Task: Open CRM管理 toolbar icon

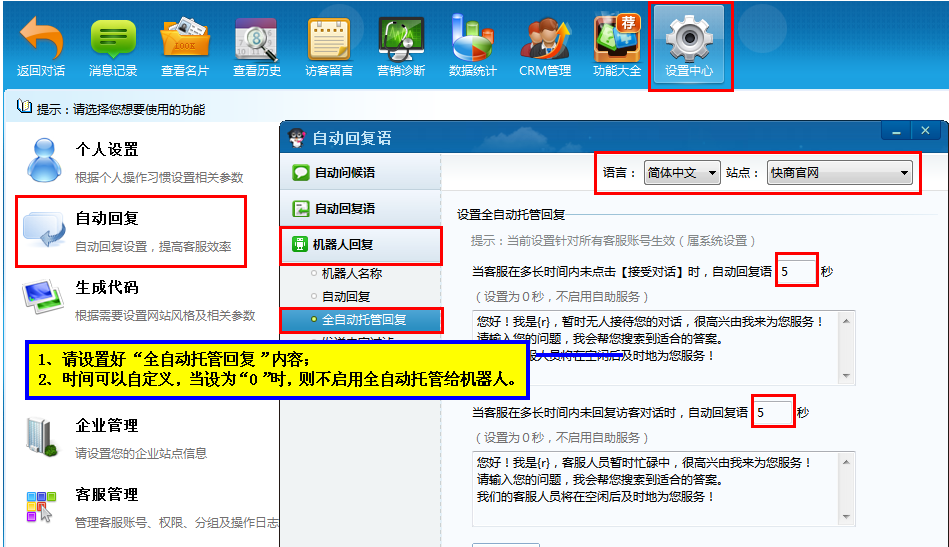Action: coord(545,40)
